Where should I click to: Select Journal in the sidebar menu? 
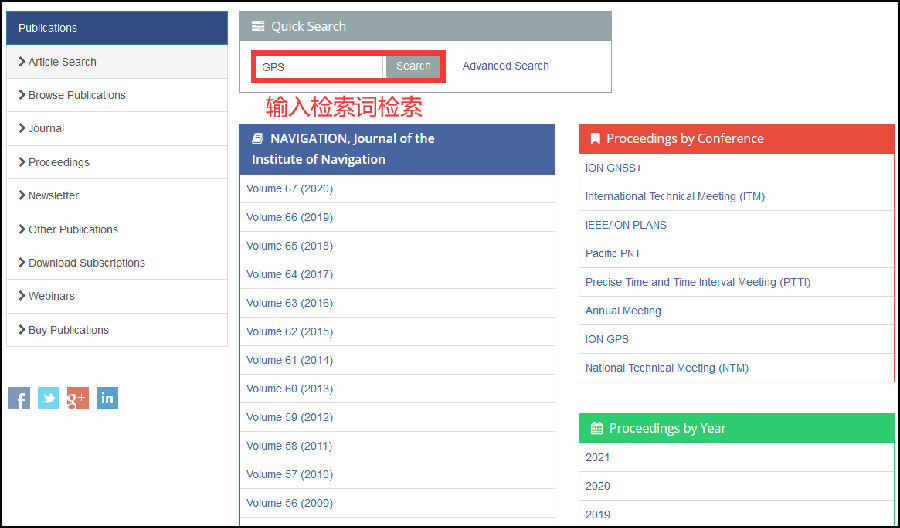pyautogui.click(x=117, y=128)
